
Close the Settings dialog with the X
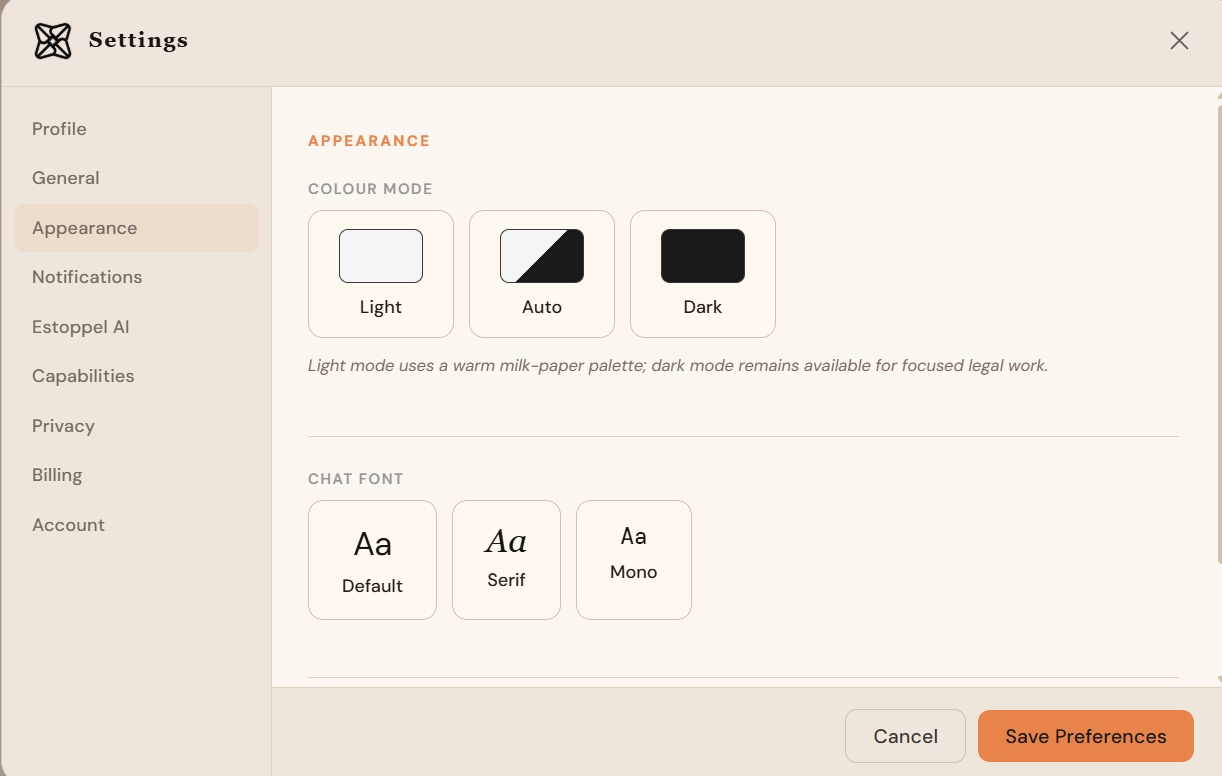coord(1179,40)
